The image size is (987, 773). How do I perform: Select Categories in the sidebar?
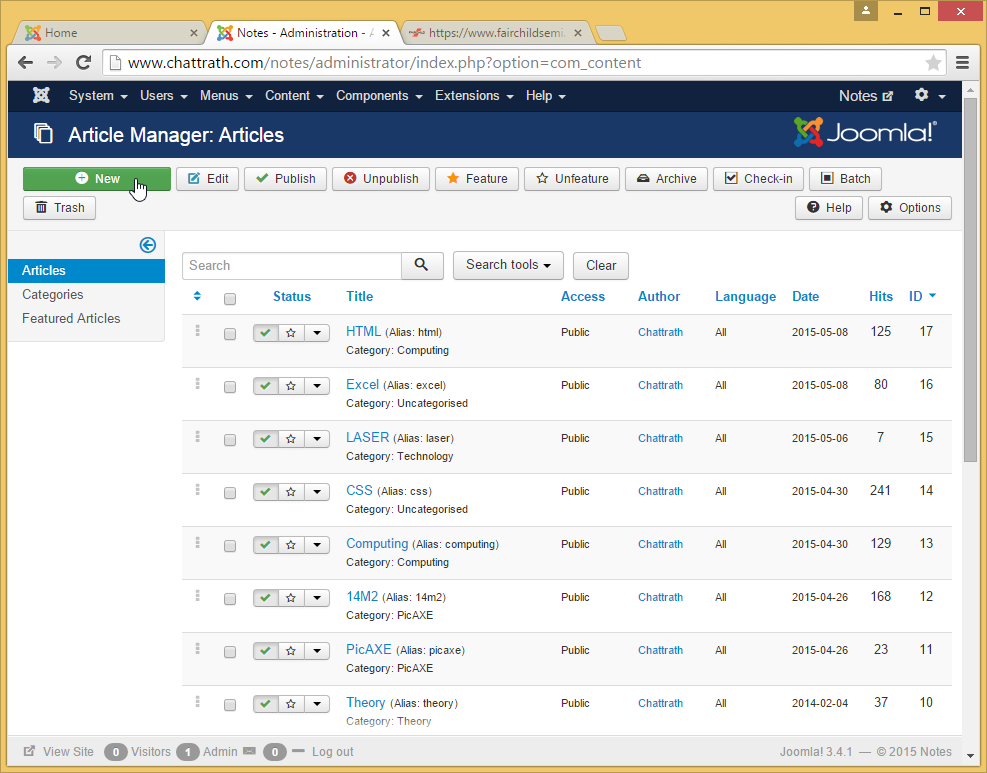pos(53,294)
